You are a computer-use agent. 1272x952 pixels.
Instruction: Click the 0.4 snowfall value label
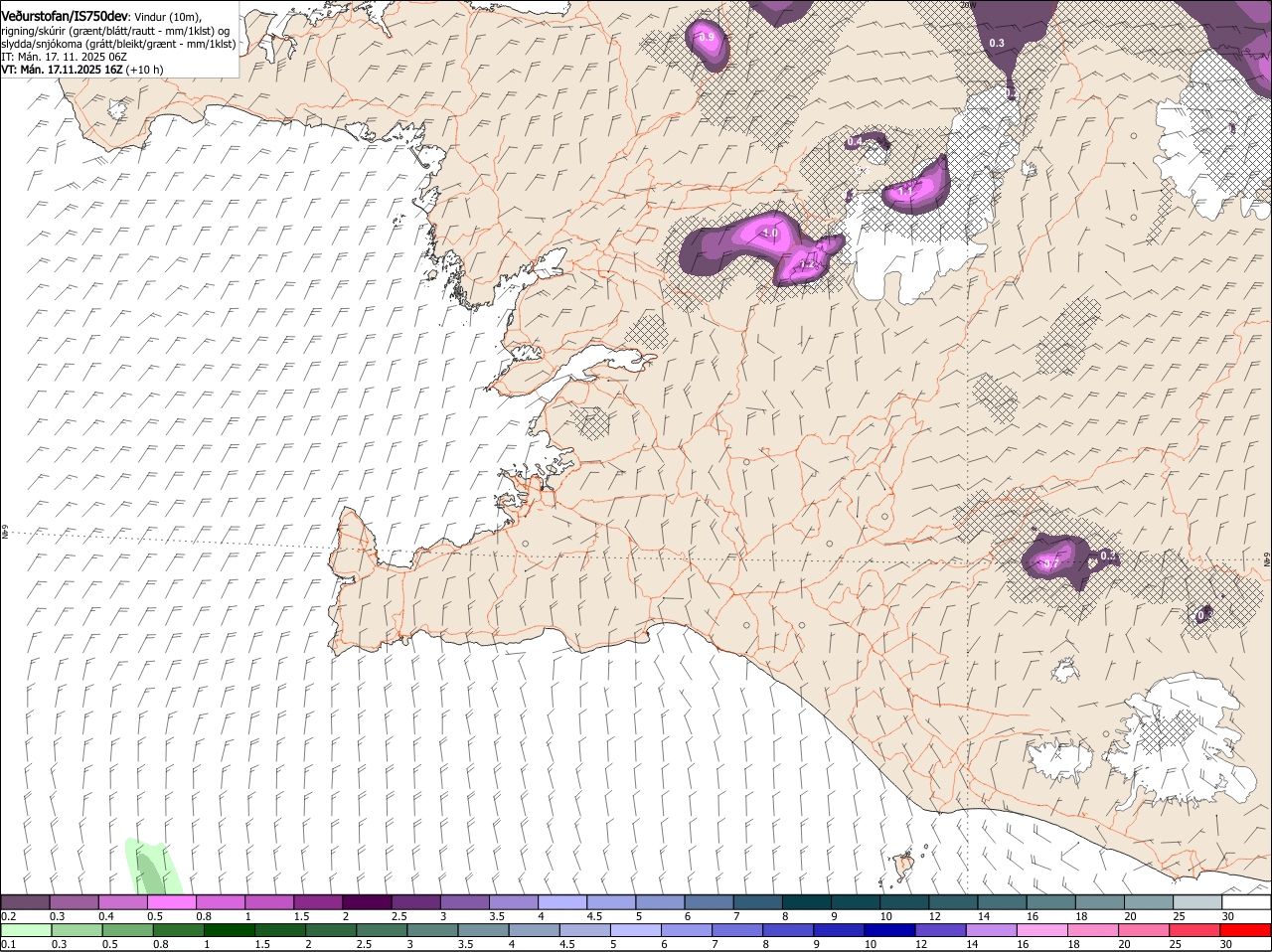coord(854,143)
